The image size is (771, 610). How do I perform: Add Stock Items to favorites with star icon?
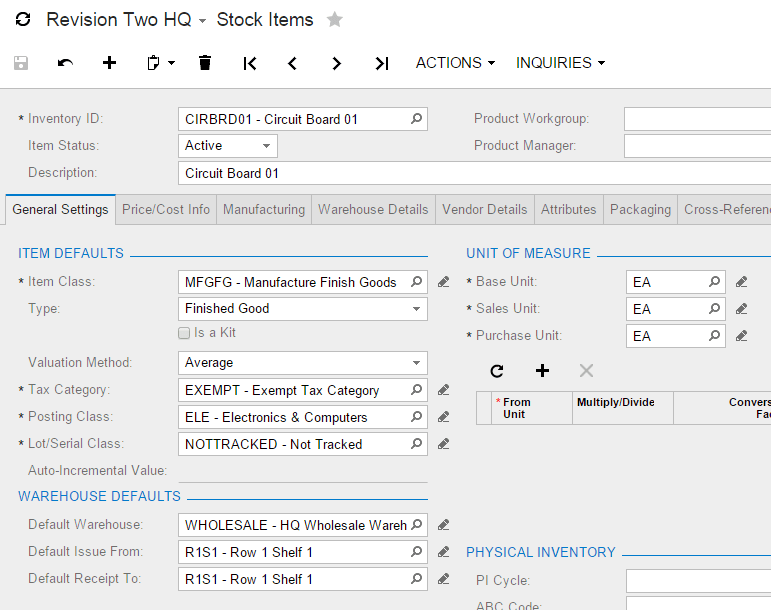click(x=335, y=20)
